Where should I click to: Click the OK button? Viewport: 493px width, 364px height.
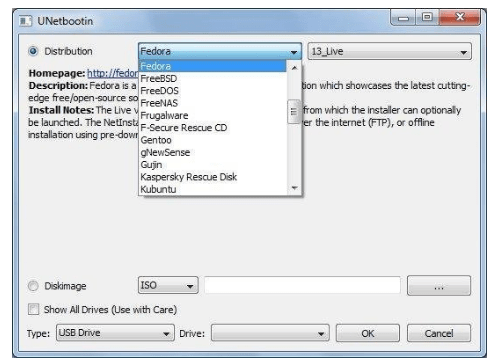coord(368,333)
